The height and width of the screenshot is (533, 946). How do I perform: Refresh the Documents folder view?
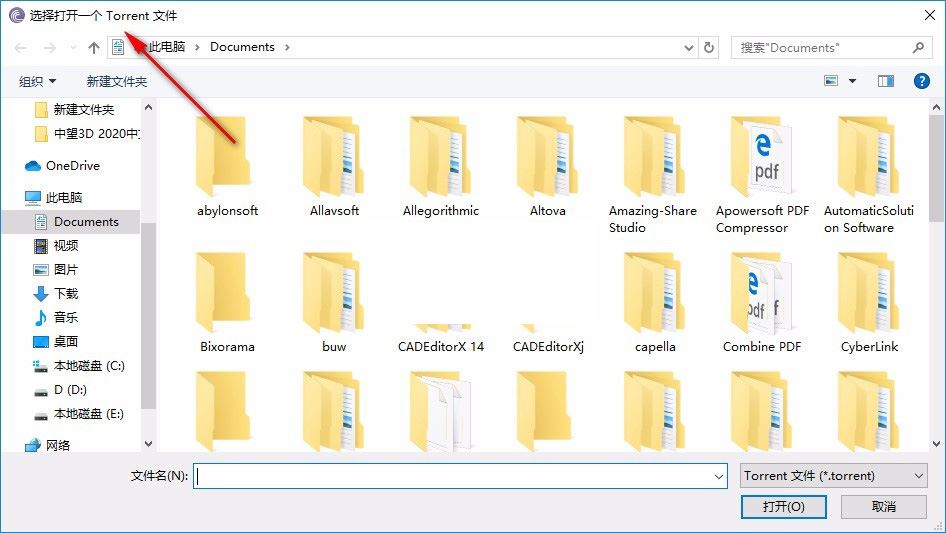pyautogui.click(x=710, y=47)
